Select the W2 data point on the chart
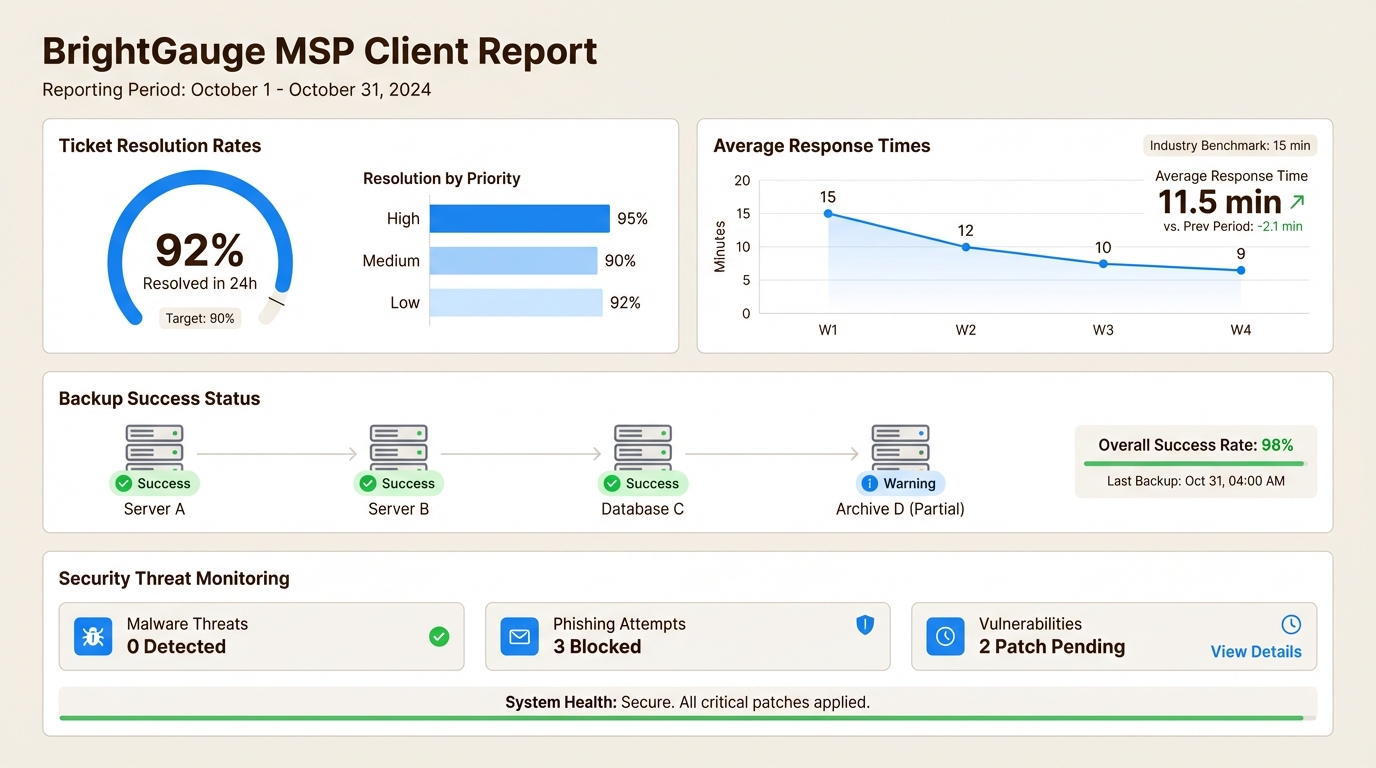The width and height of the screenshot is (1376, 768). pyautogui.click(x=965, y=246)
